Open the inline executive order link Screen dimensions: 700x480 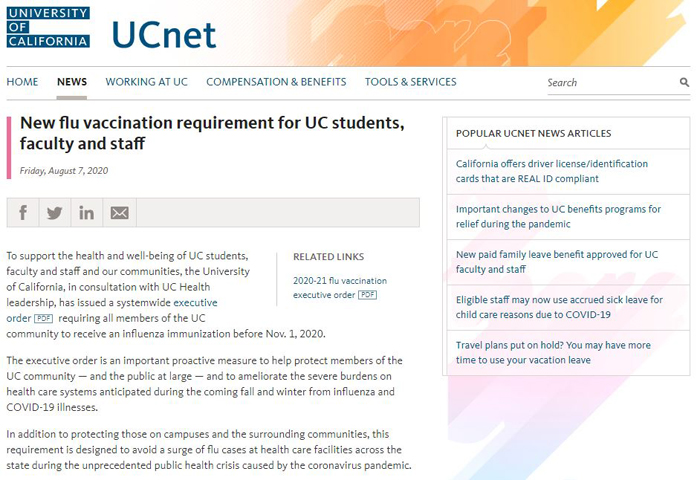coord(112,310)
